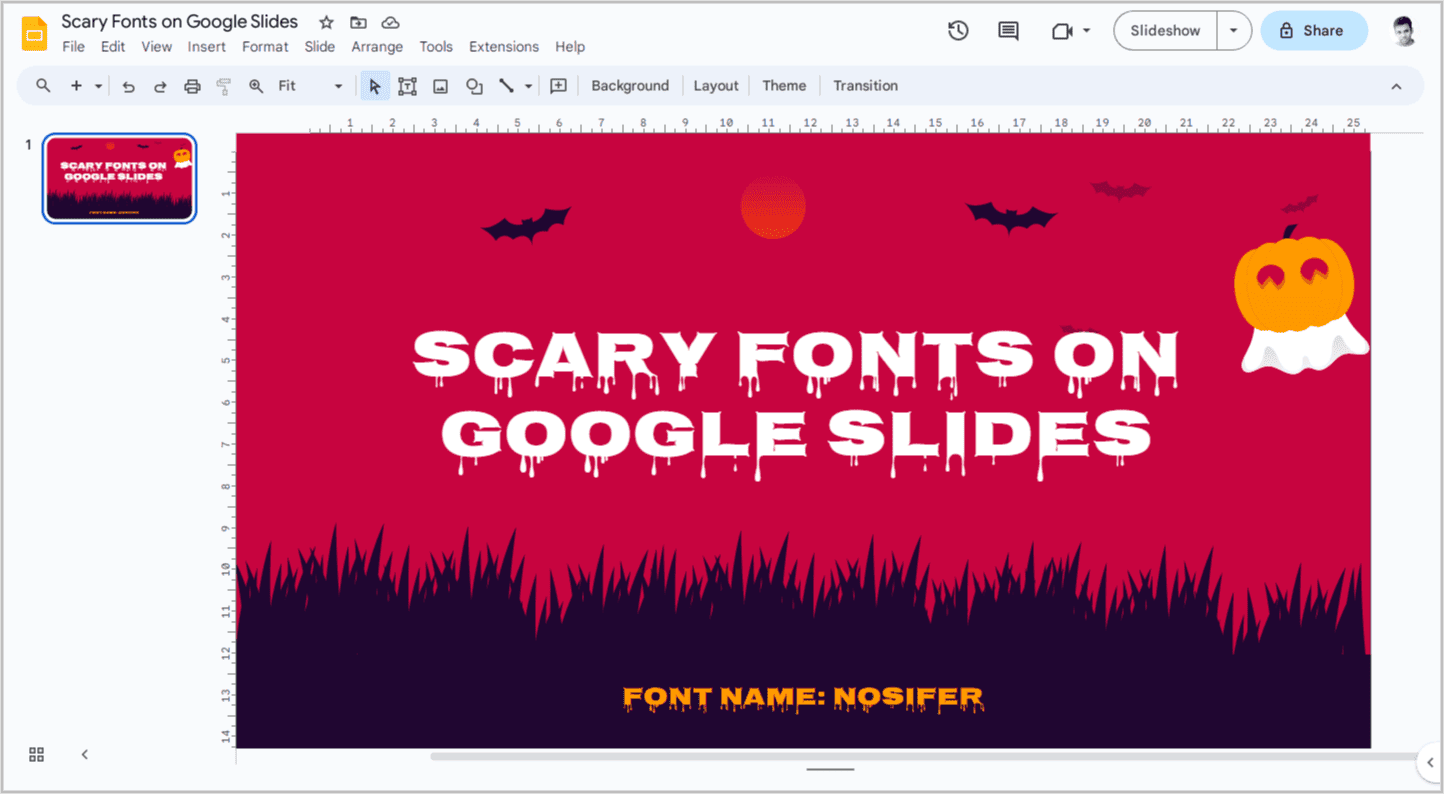This screenshot has width=1444, height=794.
Task: Select the orange moon shape
Action: tap(773, 207)
